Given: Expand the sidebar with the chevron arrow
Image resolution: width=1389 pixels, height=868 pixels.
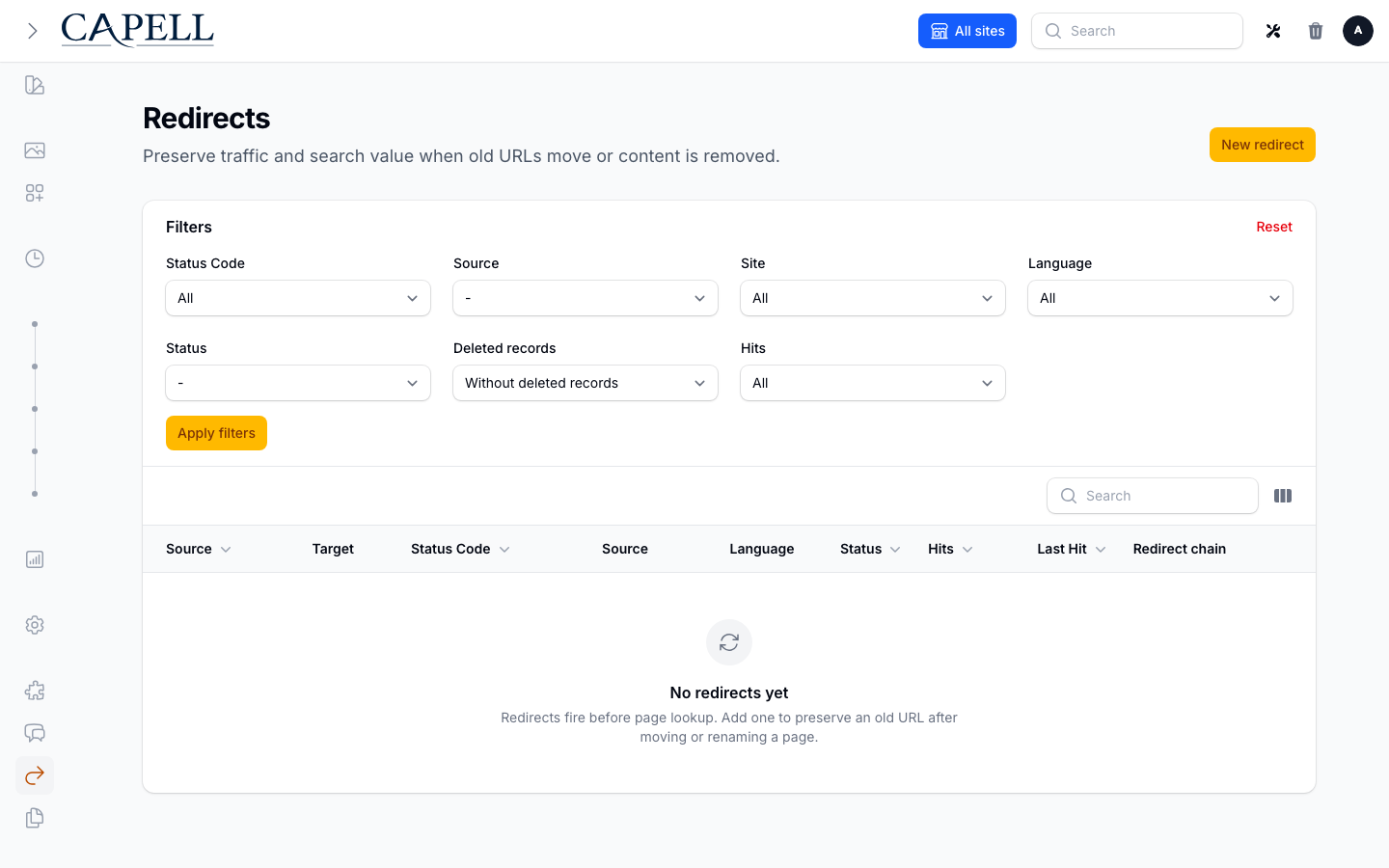Looking at the screenshot, I should pyautogui.click(x=33, y=31).
